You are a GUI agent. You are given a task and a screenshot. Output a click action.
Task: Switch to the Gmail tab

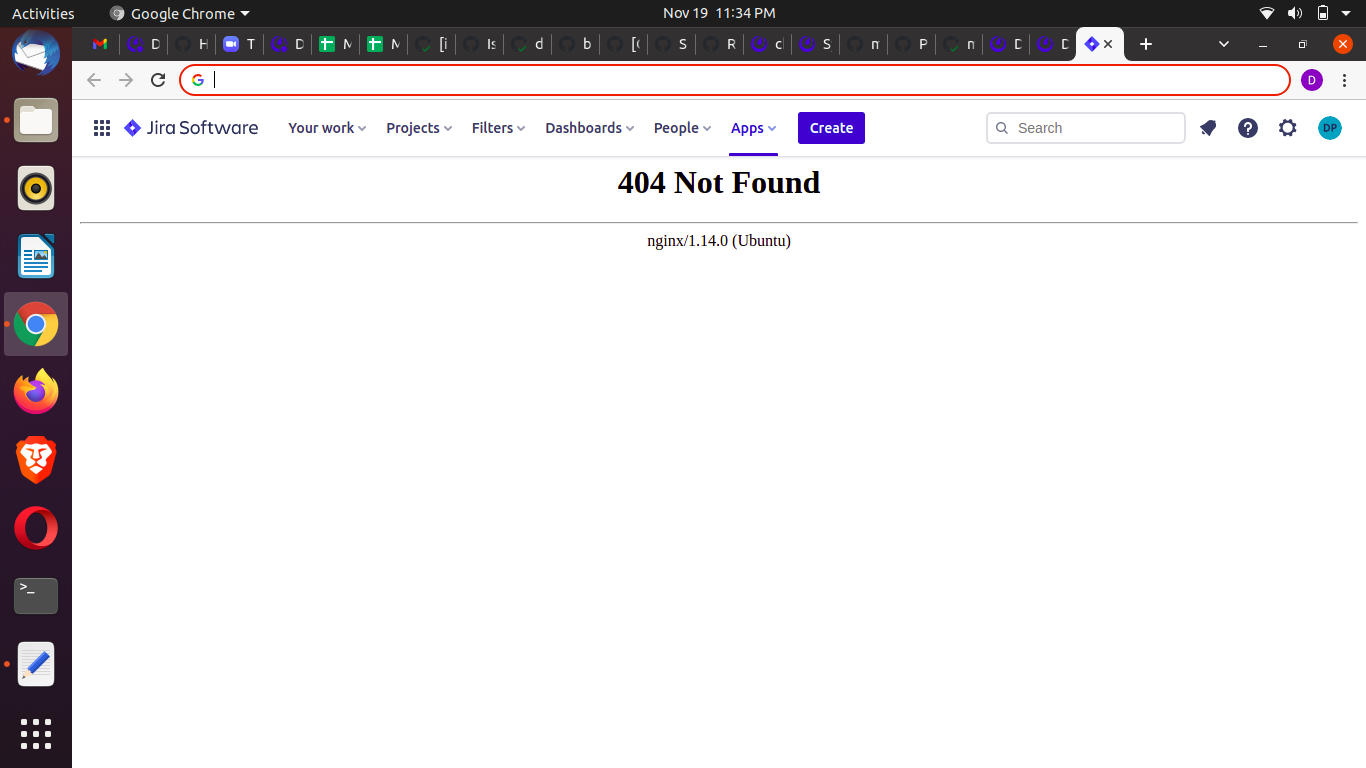pyautogui.click(x=100, y=44)
